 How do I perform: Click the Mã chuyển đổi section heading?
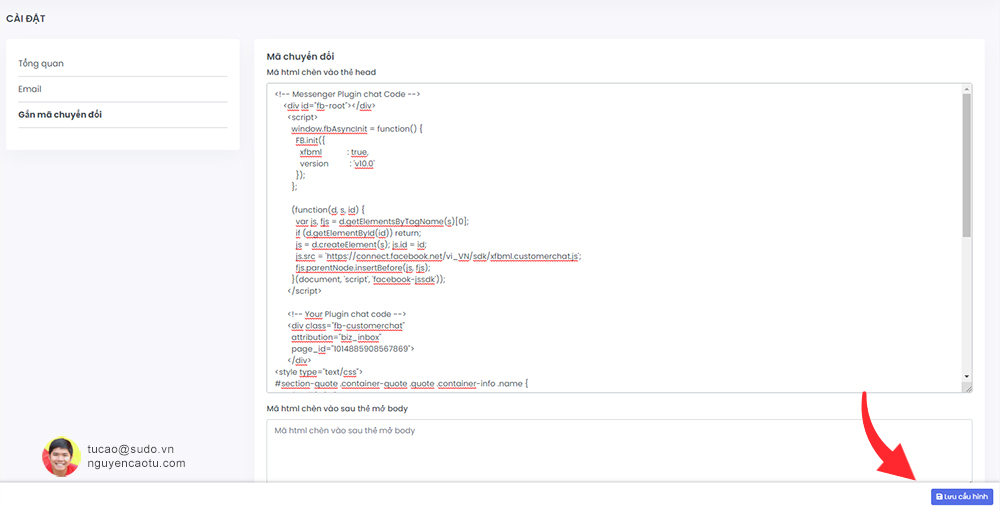tap(300, 56)
